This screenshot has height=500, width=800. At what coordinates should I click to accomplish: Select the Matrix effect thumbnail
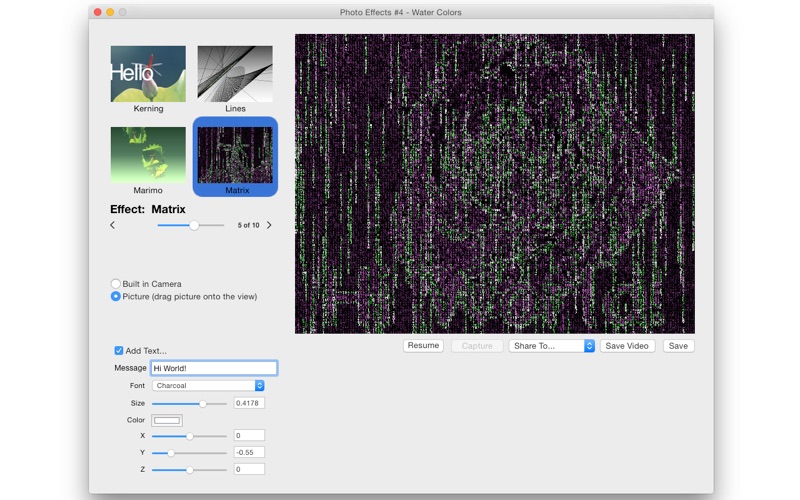click(235, 154)
